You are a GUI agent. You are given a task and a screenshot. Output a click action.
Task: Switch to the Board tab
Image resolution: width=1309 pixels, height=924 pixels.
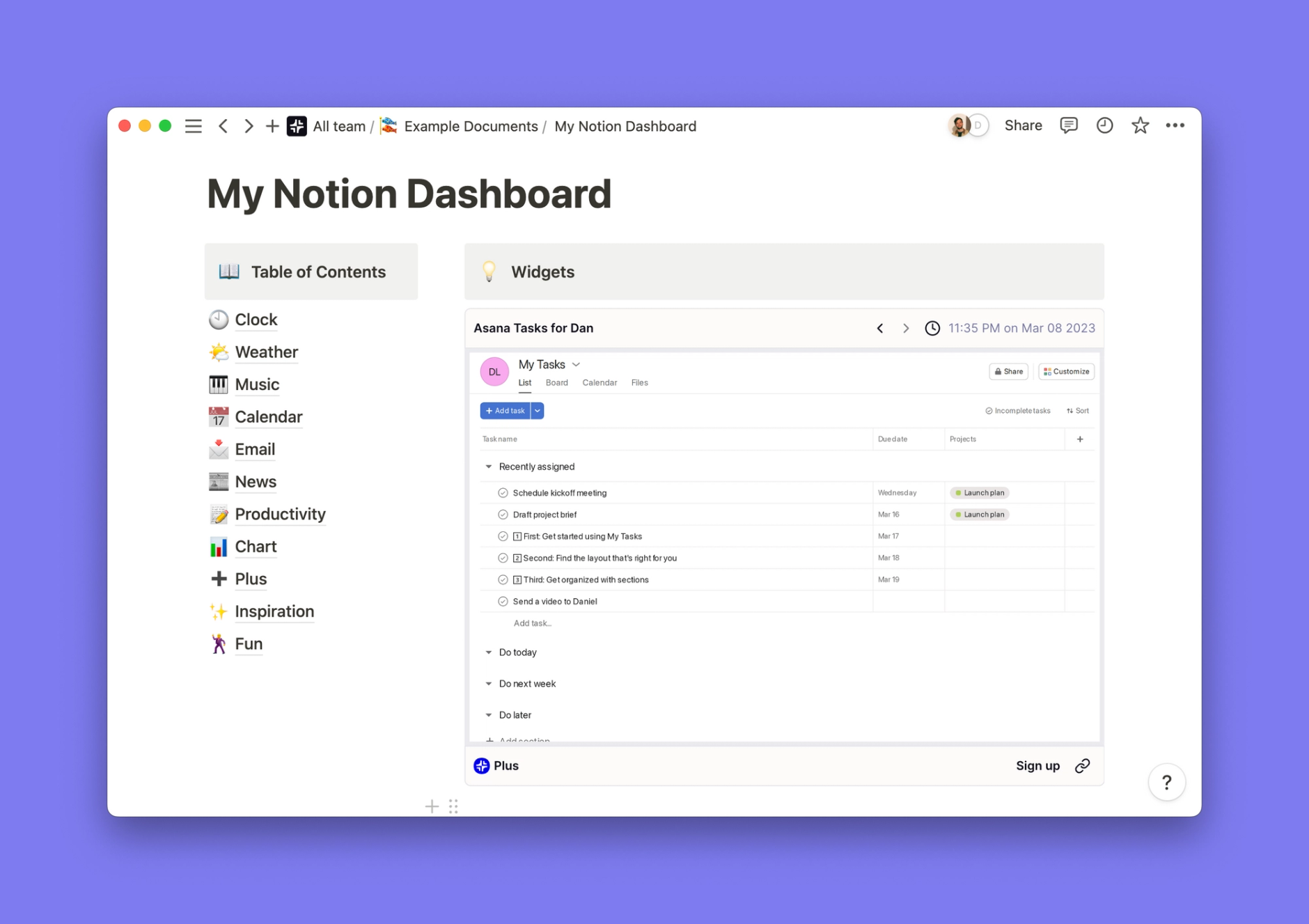point(556,383)
